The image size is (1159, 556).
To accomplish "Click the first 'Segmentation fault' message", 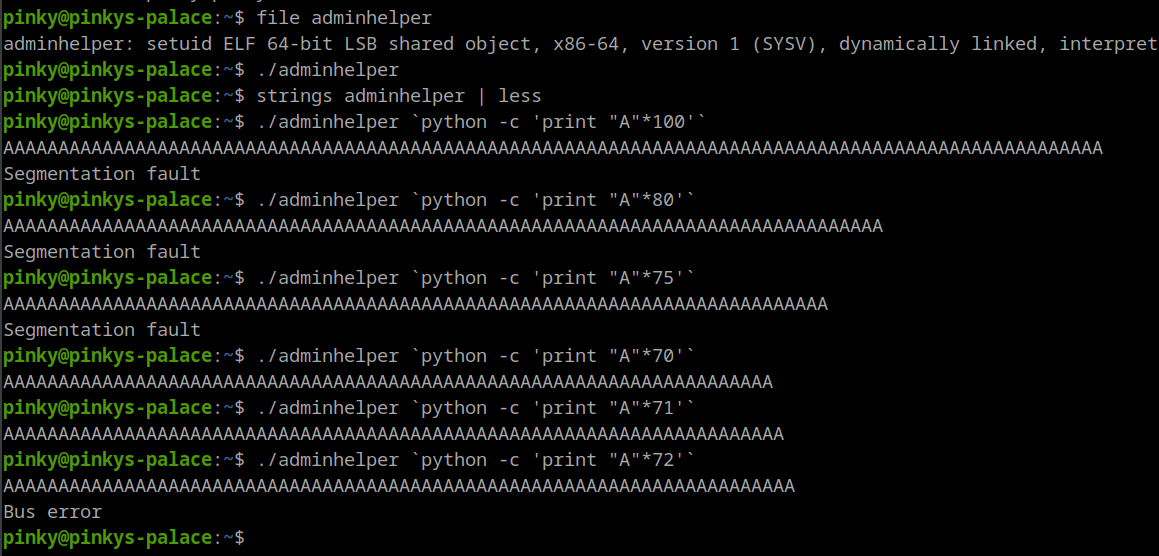I will tap(102, 174).
